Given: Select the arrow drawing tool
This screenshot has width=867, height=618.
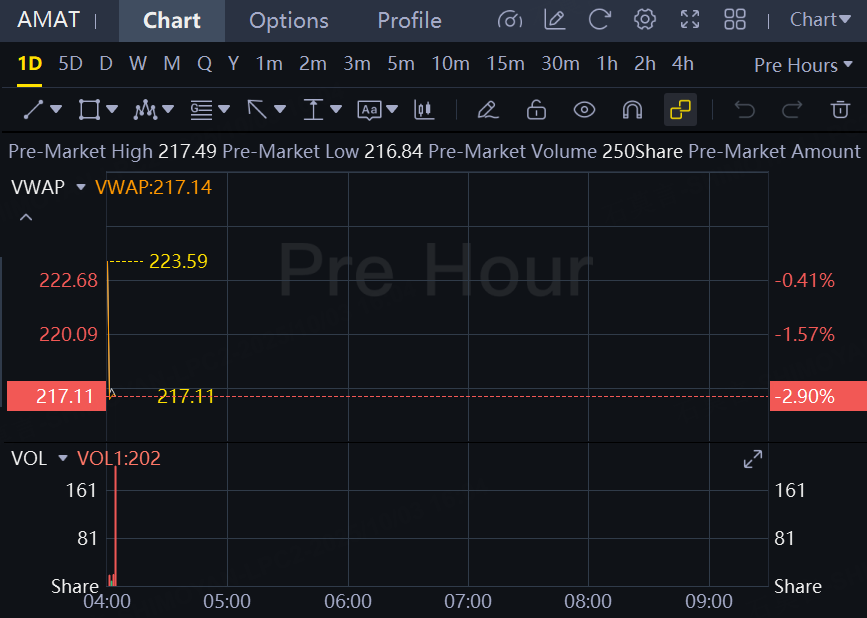Looking at the screenshot, I should [257, 109].
